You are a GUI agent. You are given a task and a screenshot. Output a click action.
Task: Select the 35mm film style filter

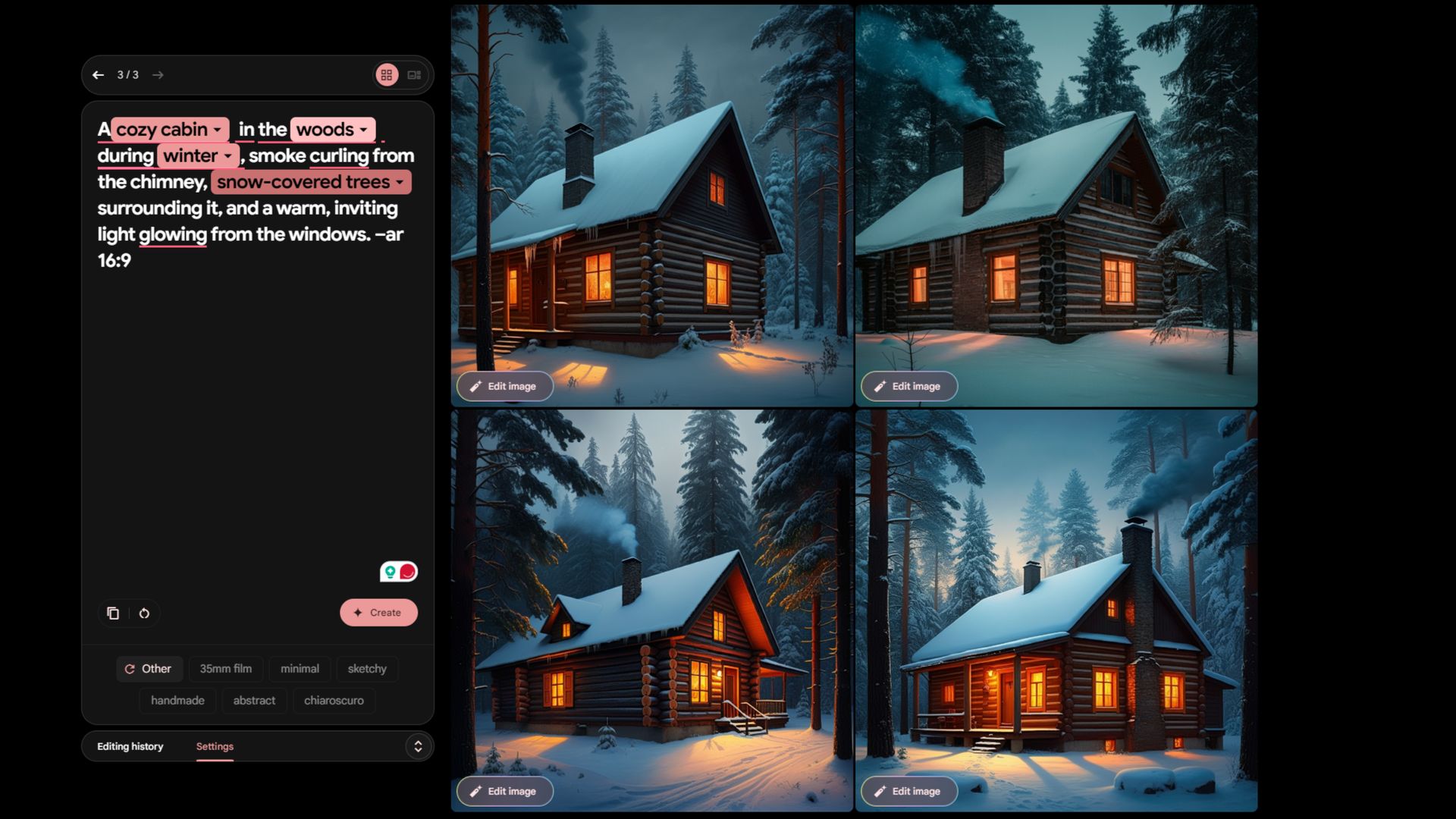(x=225, y=668)
